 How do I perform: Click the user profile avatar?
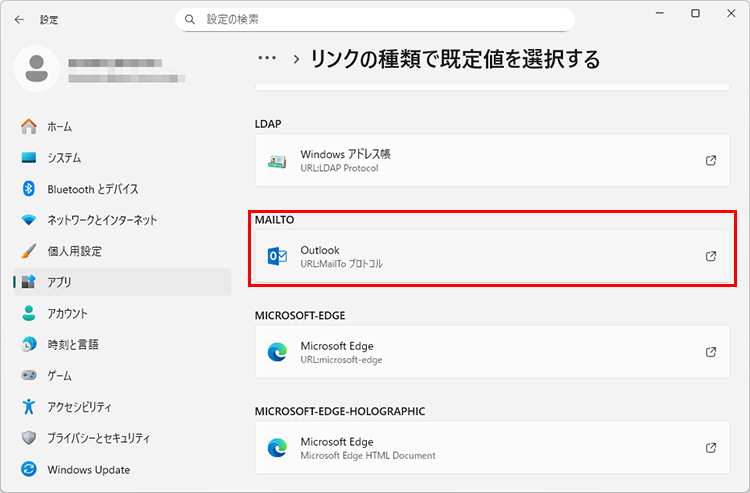(x=38, y=68)
